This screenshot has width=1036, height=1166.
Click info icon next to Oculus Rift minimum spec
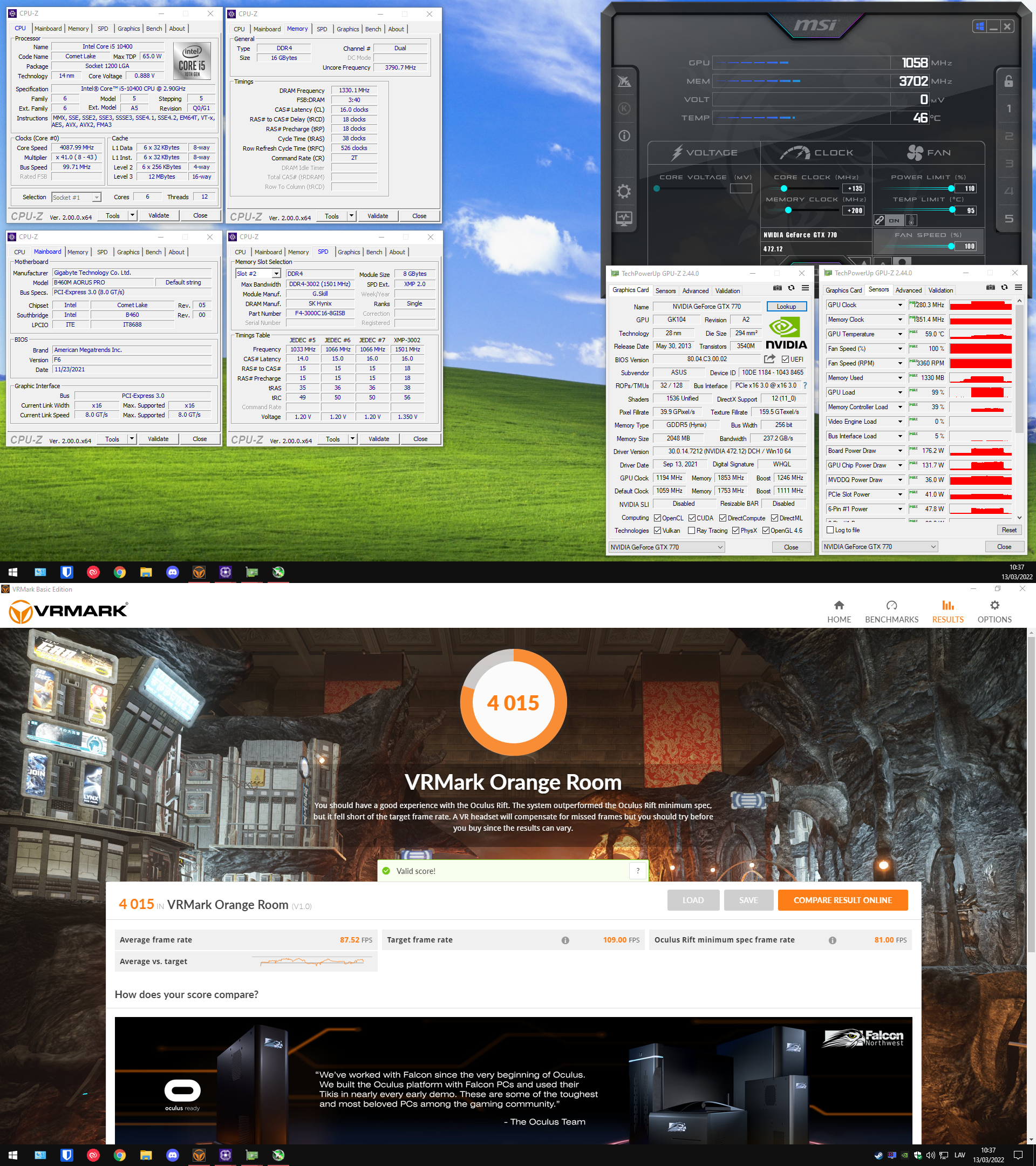(x=833, y=941)
